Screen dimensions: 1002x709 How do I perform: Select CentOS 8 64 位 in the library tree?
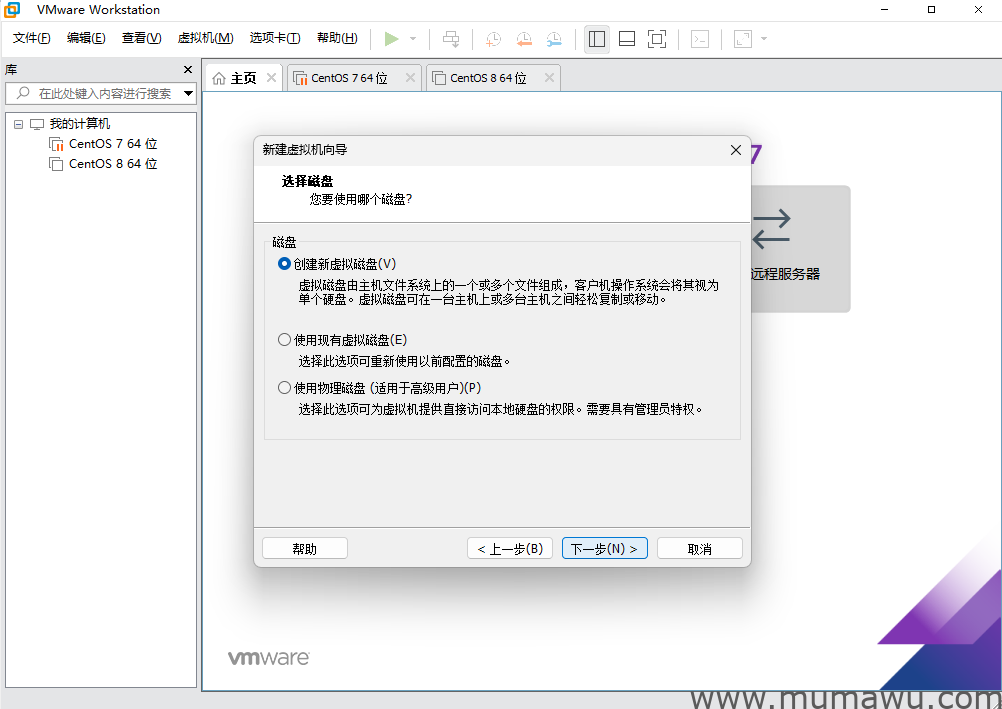tap(112, 163)
